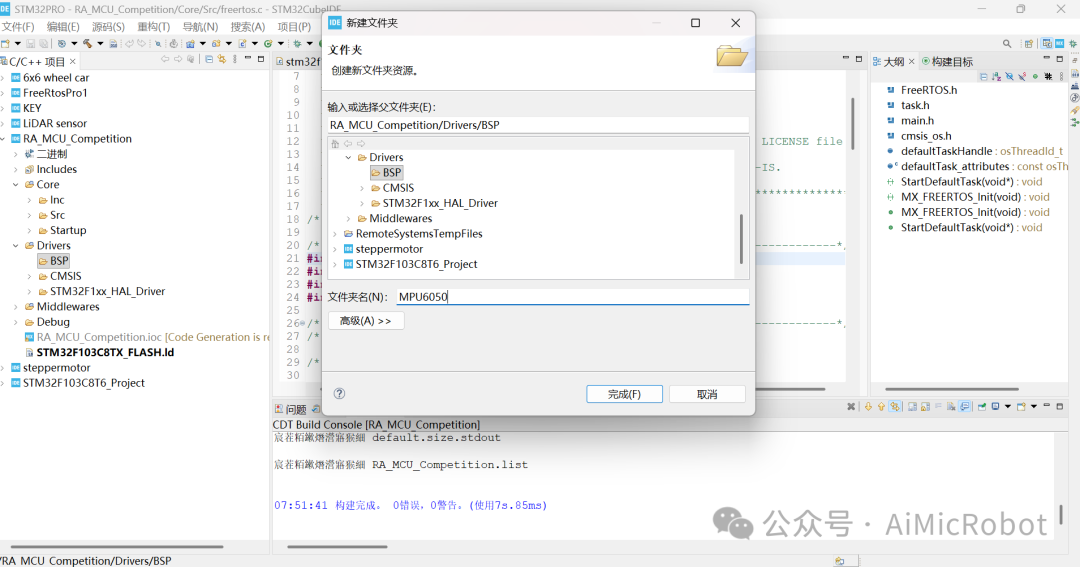Toggle Hide Non-Public Members green dot

click(1035, 76)
